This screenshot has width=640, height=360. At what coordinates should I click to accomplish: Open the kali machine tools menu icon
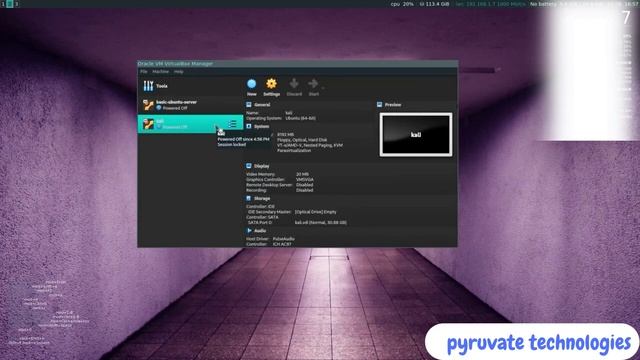coord(232,124)
